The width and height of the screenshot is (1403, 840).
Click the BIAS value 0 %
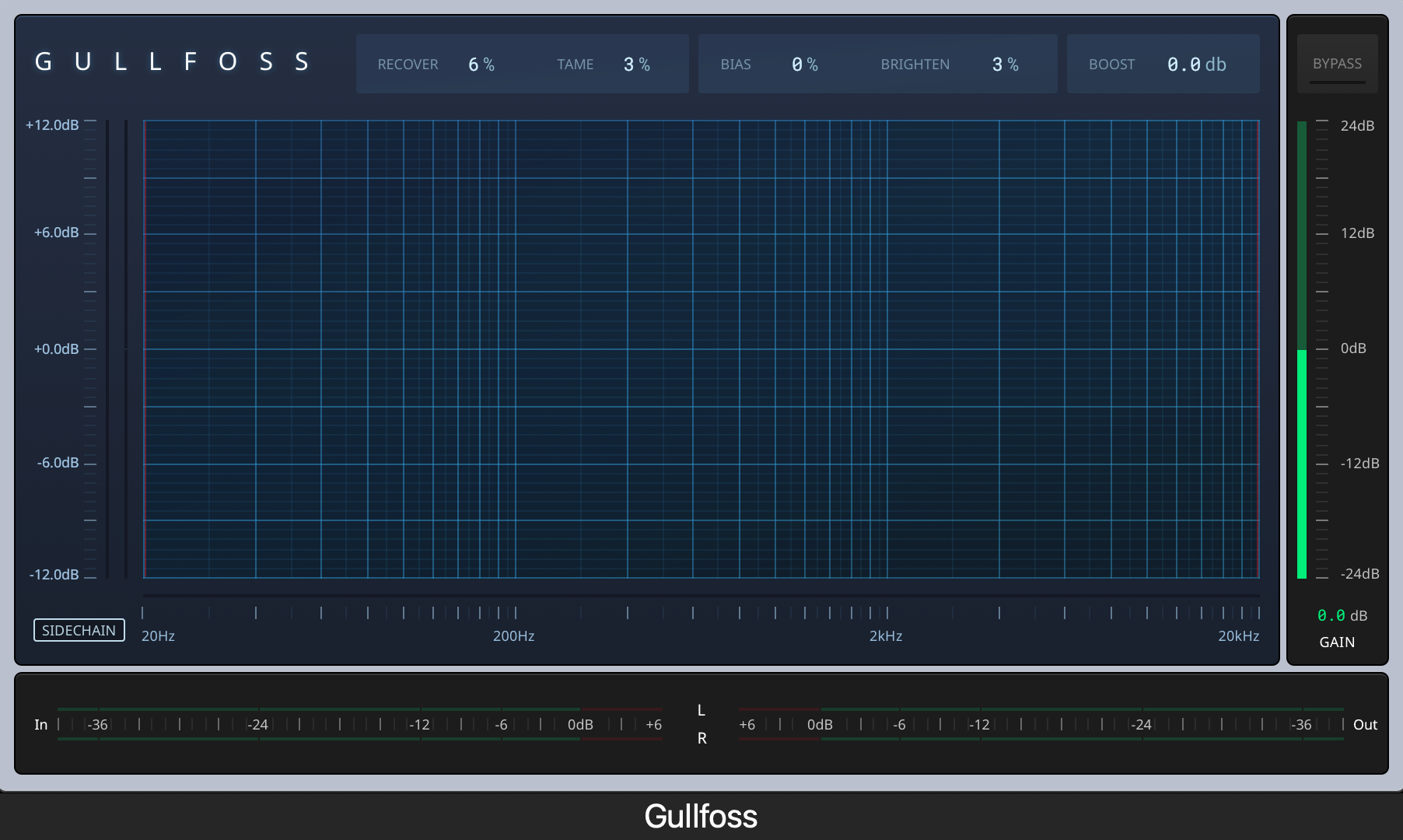805,65
